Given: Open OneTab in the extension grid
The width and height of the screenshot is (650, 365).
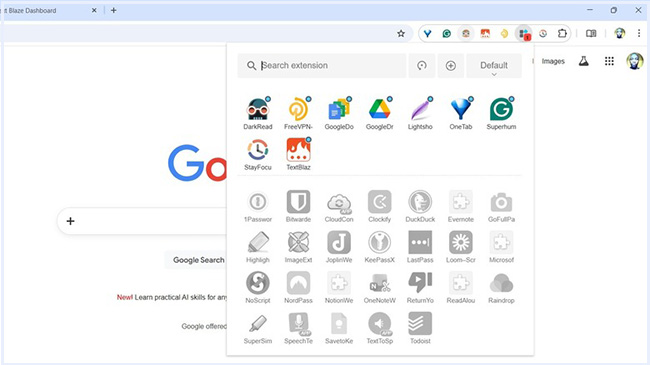Looking at the screenshot, I should click(461, 110).
